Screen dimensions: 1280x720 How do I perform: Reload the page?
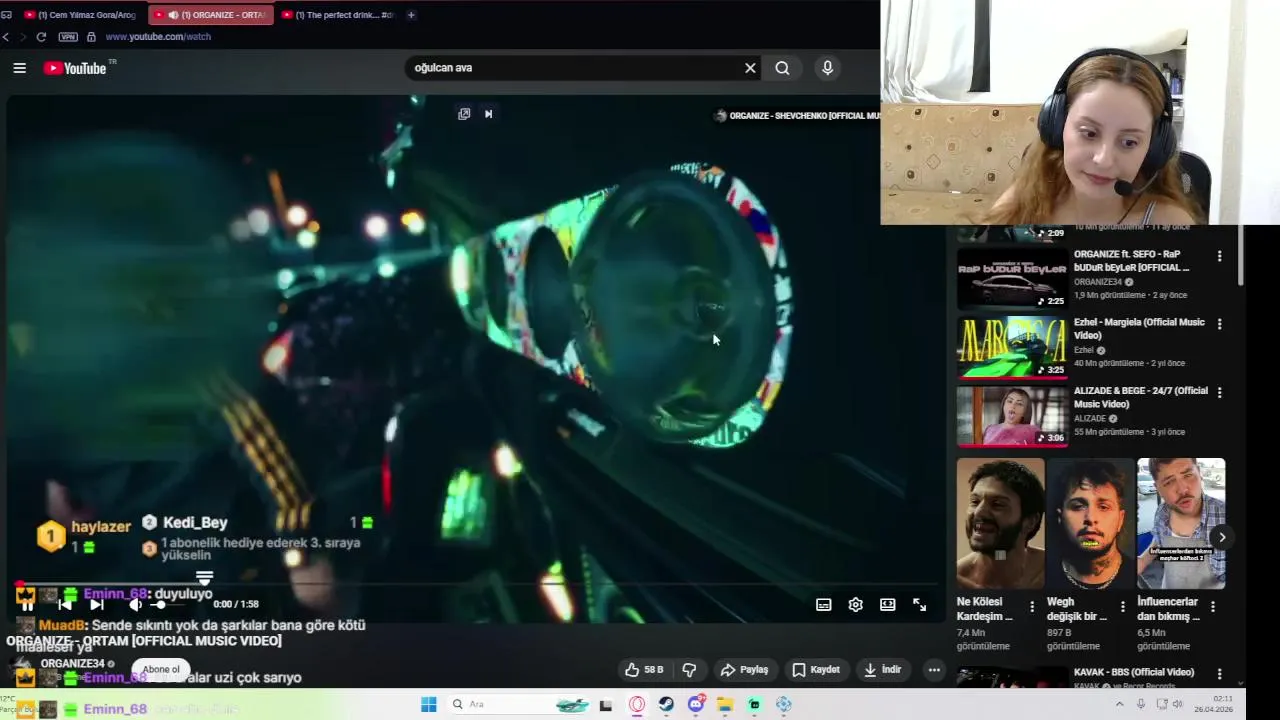tap(41, 37)
